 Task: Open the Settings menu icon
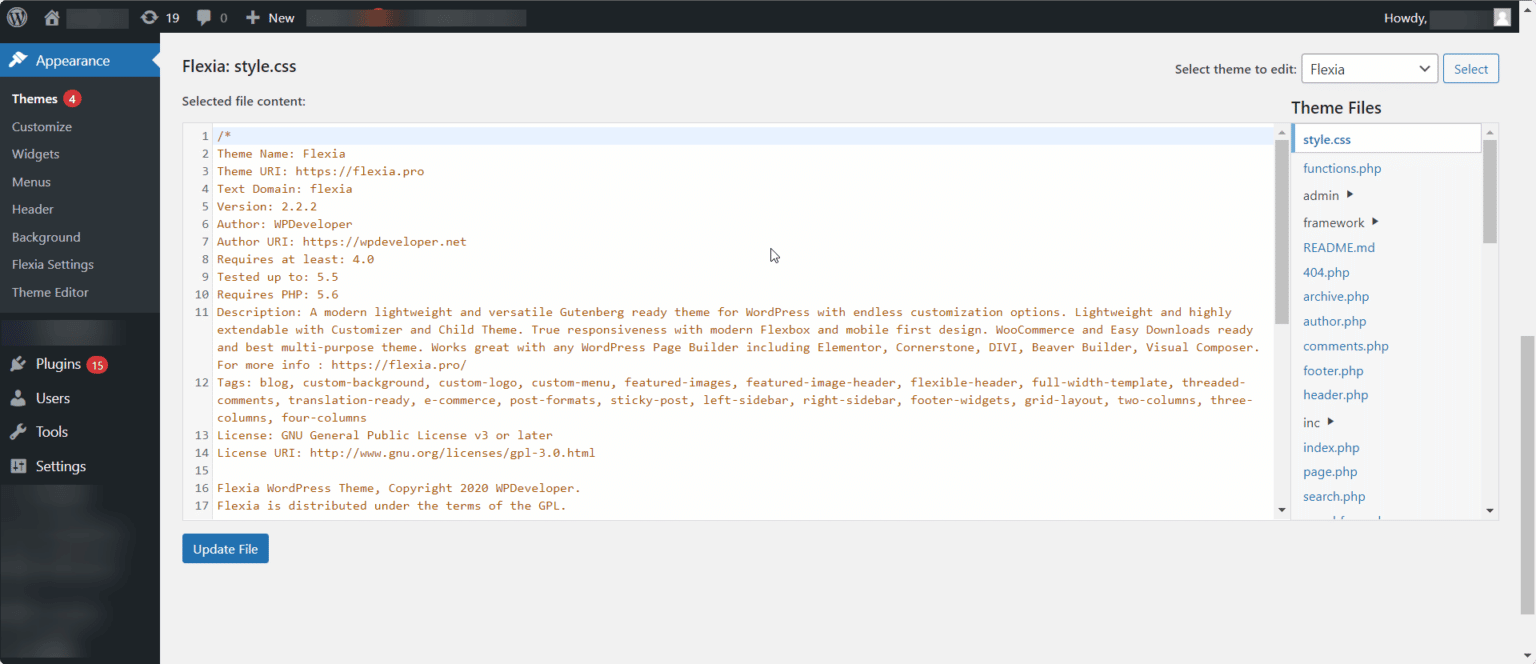pos(18,466)
